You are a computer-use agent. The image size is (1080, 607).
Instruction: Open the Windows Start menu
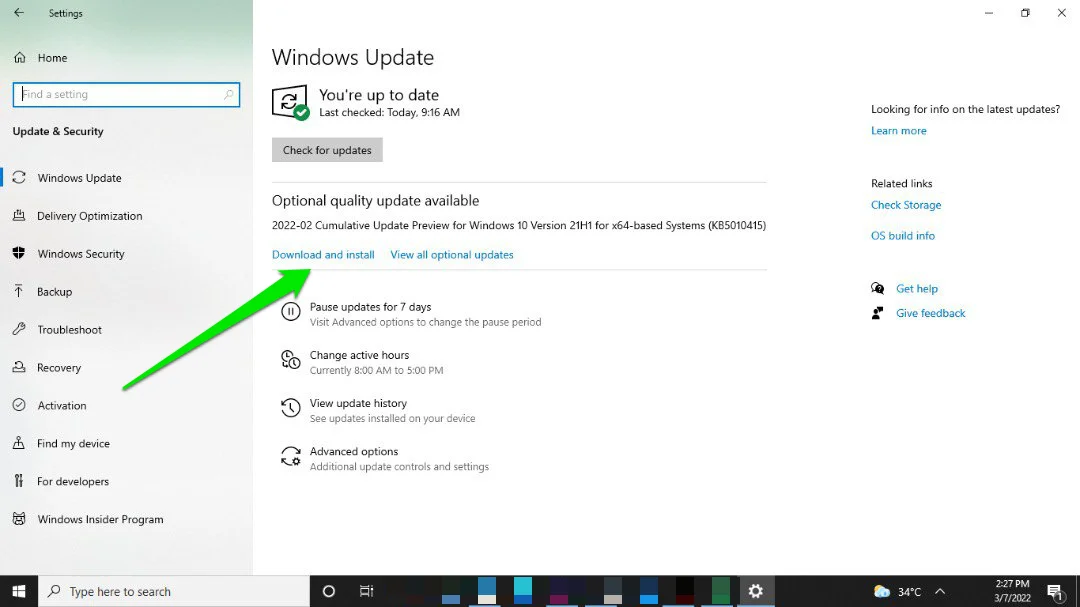point(19,591)
